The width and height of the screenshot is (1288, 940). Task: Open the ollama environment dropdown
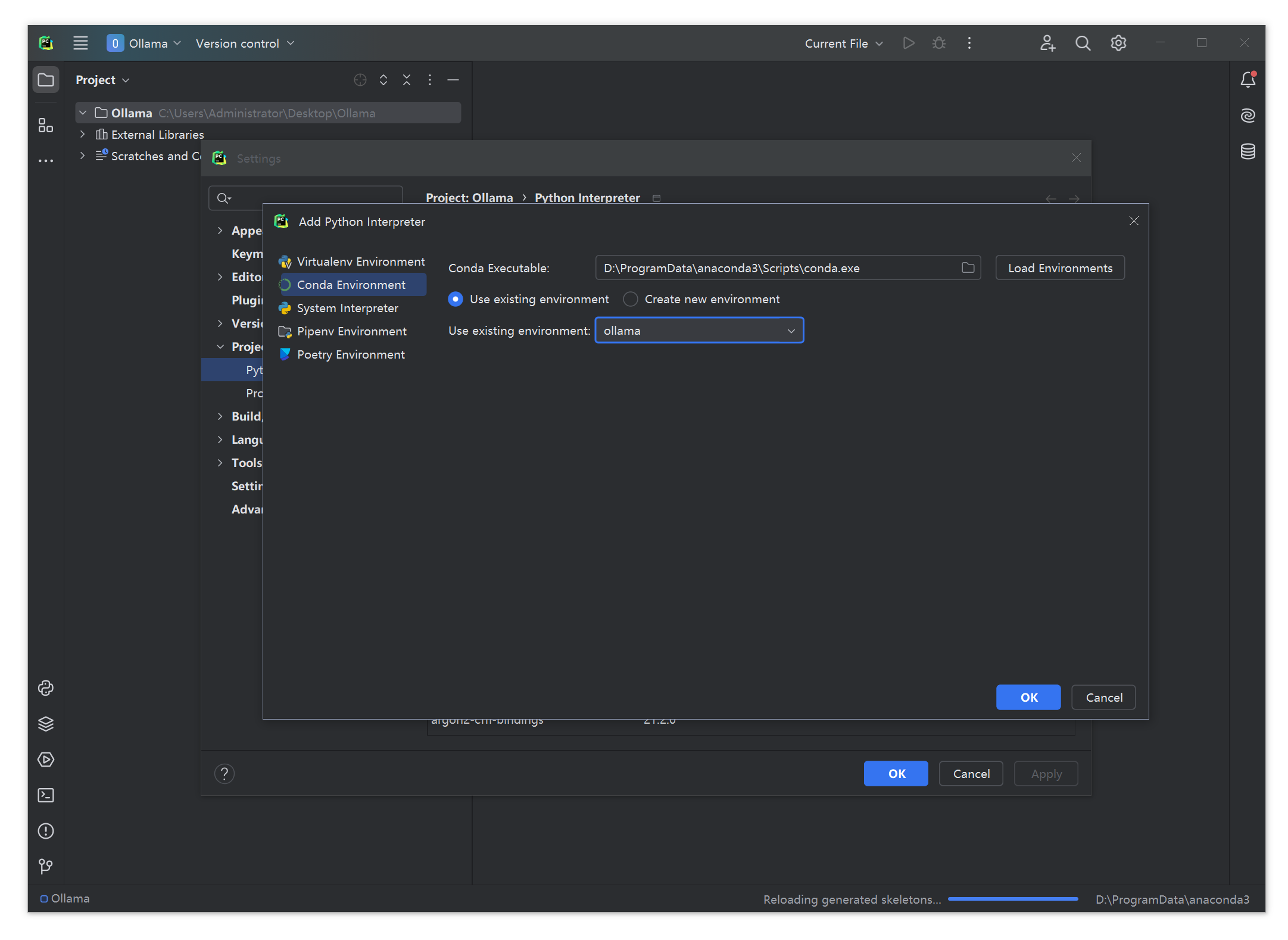[x=699, y=331]
